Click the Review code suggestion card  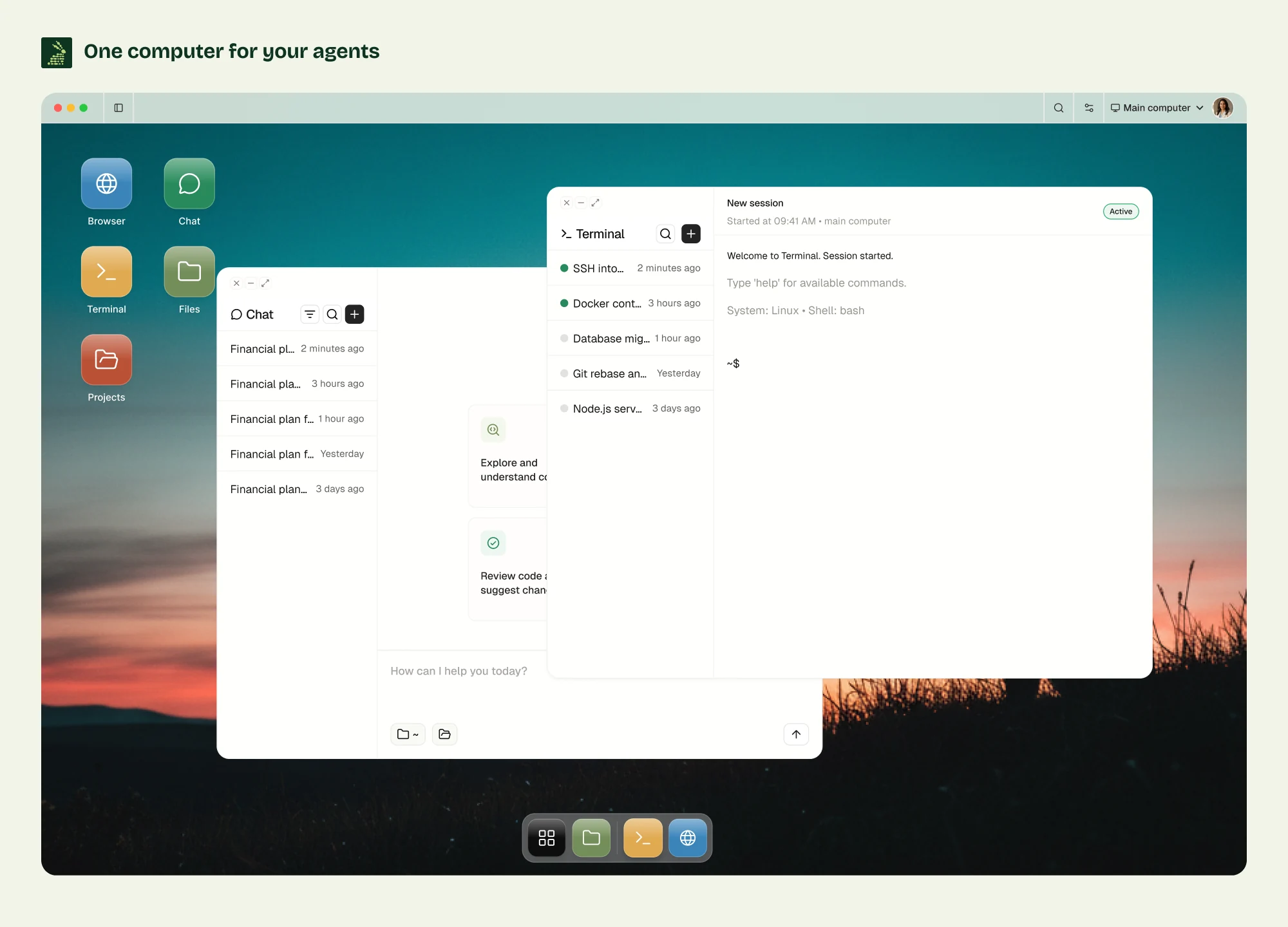point(508,569)
